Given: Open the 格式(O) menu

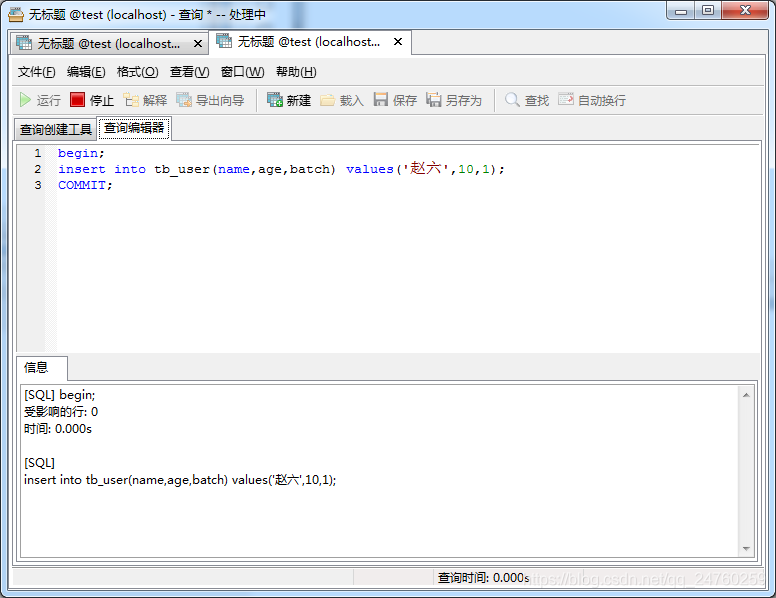Looking at the screenshot, I should 138,72.
